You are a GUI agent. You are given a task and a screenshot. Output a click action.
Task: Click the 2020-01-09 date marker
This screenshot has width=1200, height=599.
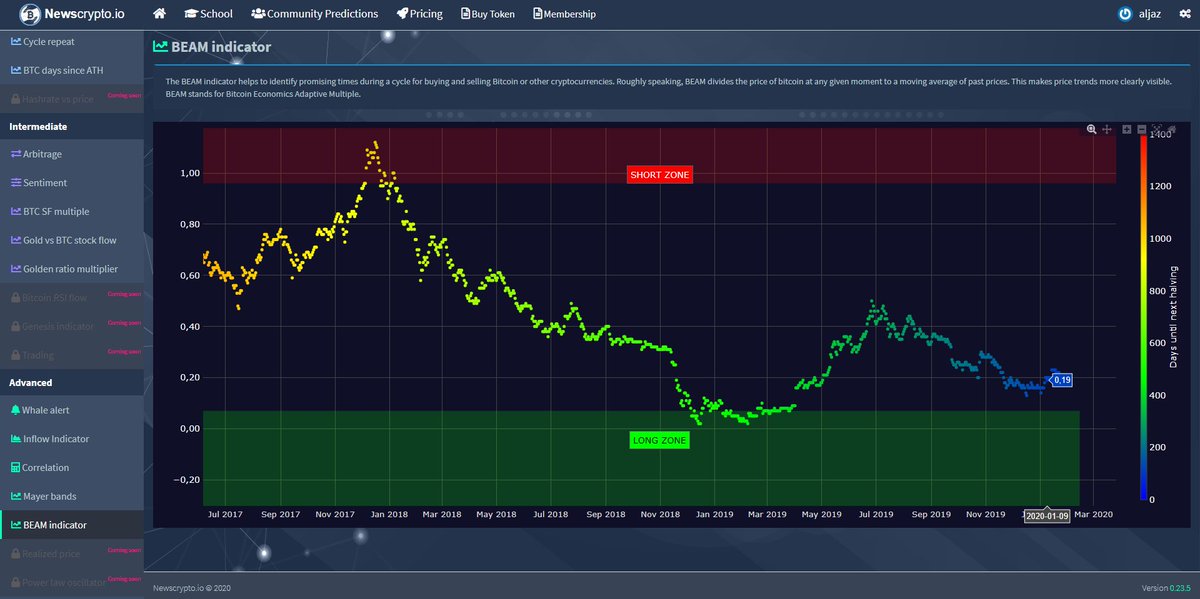pyautogui.click(x=1046, y=514)
